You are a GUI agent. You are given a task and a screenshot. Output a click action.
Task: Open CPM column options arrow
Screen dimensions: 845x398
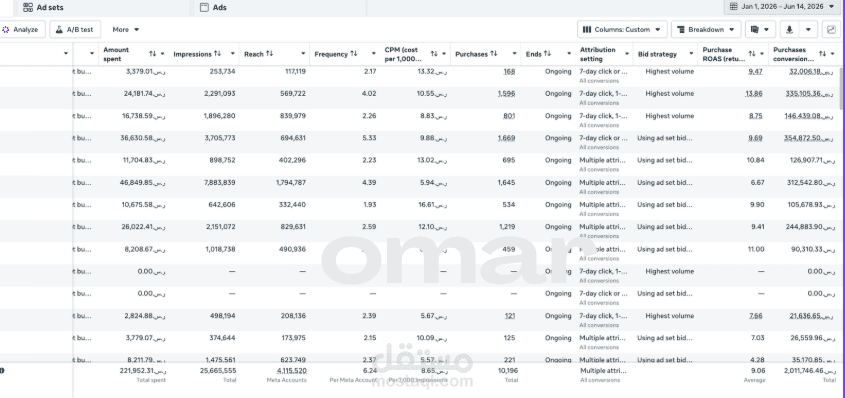[444, 54]
